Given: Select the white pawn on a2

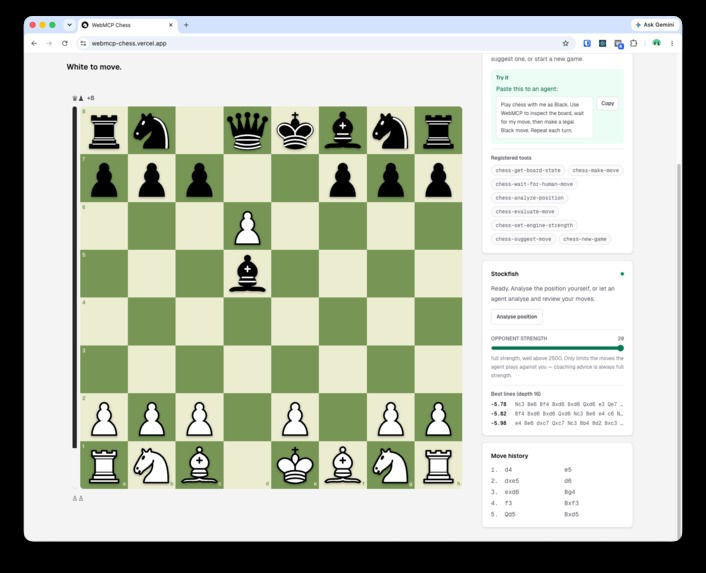Looking at the screenshot, I should tap(104, 419).
